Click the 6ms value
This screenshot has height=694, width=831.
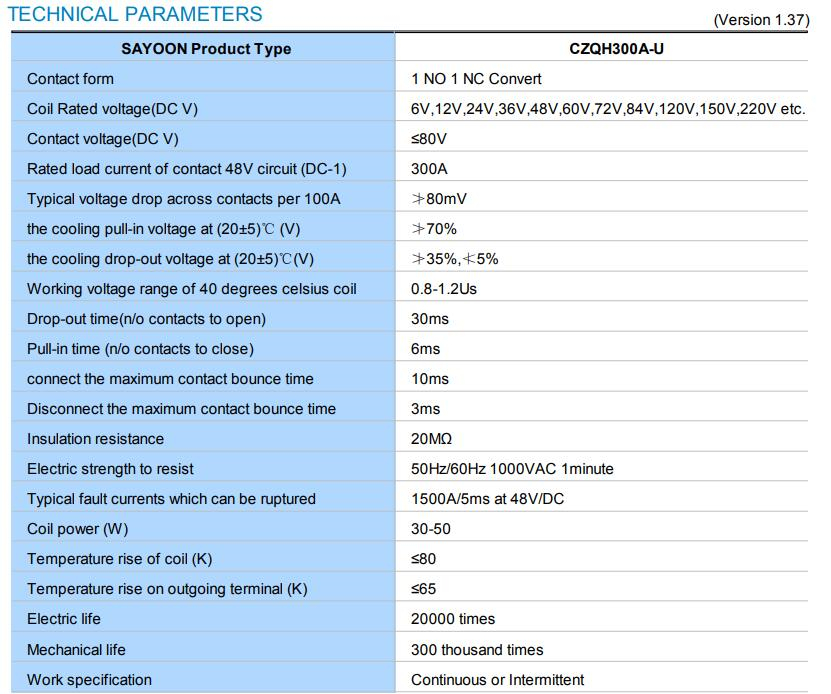pyautogui.click(x=426, y=349)
